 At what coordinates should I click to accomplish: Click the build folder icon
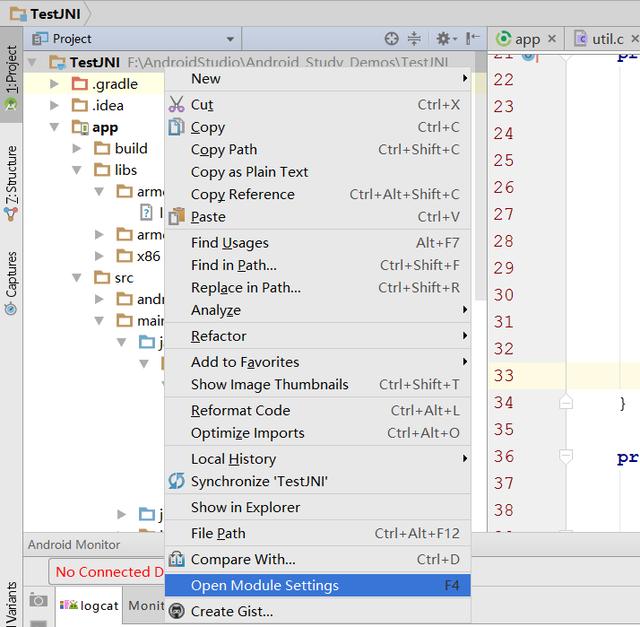click(x=102, y=148)
